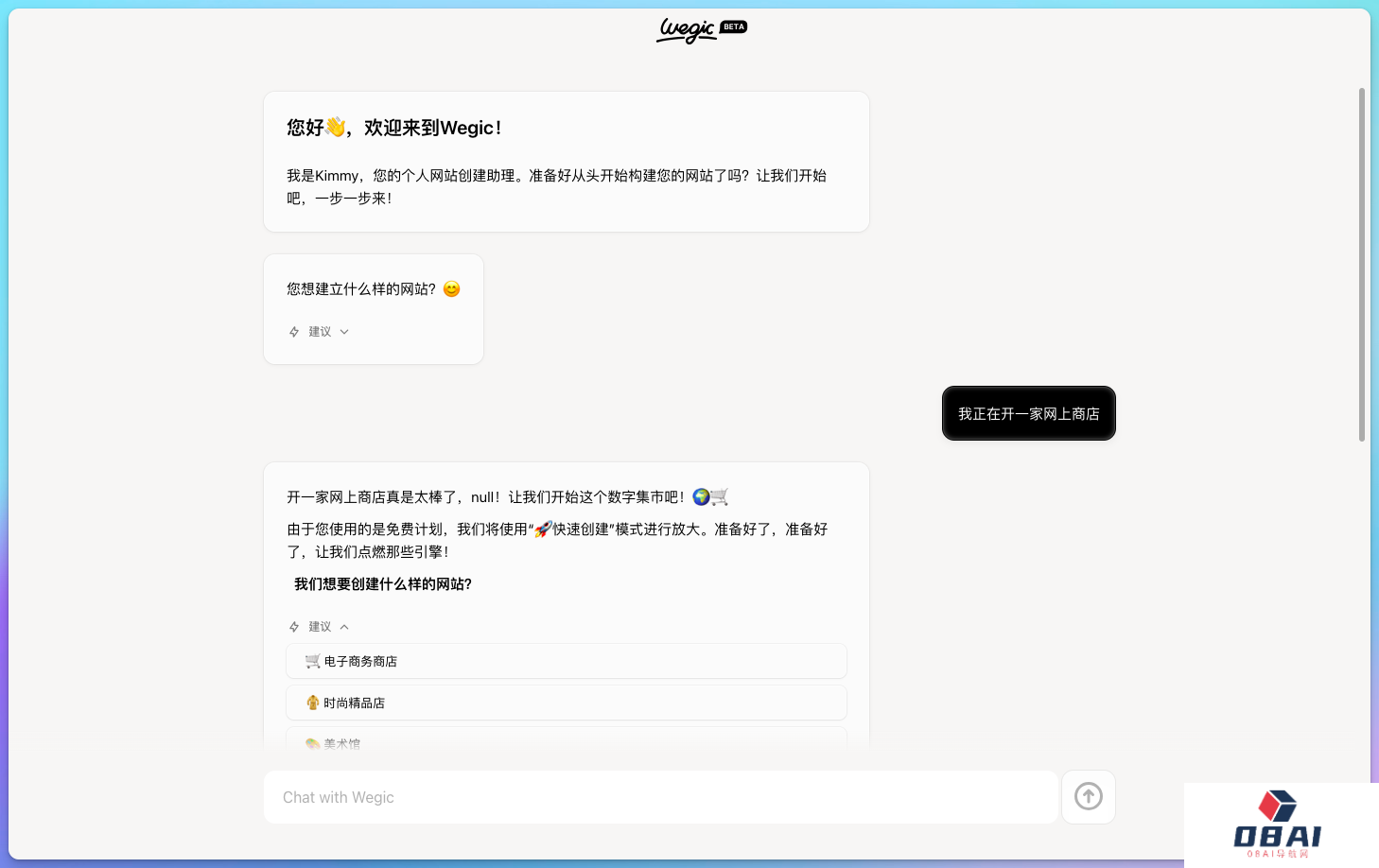
Task: Focus the Chat with Wegic input field
Action: 661,797
